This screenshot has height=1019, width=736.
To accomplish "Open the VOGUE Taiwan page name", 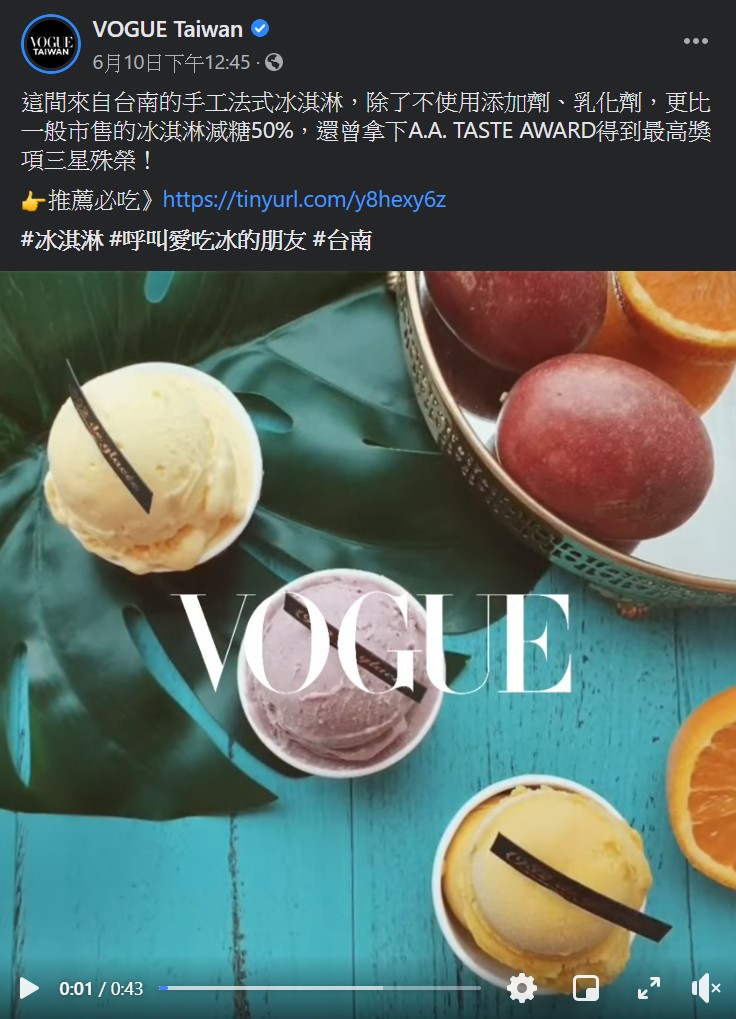I will pos(168,29).
